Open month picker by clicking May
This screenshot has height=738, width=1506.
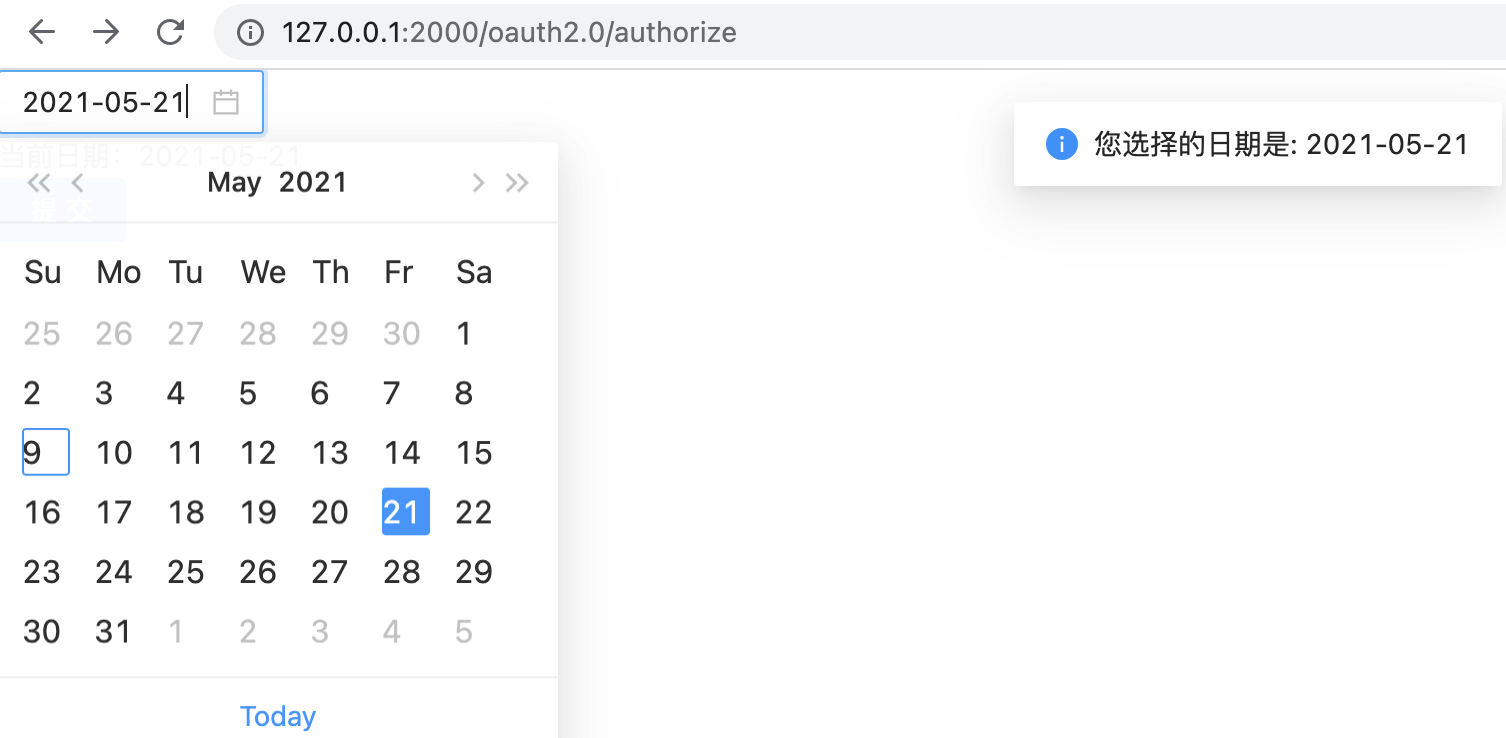pyautogui.click(x=234, y=183)
